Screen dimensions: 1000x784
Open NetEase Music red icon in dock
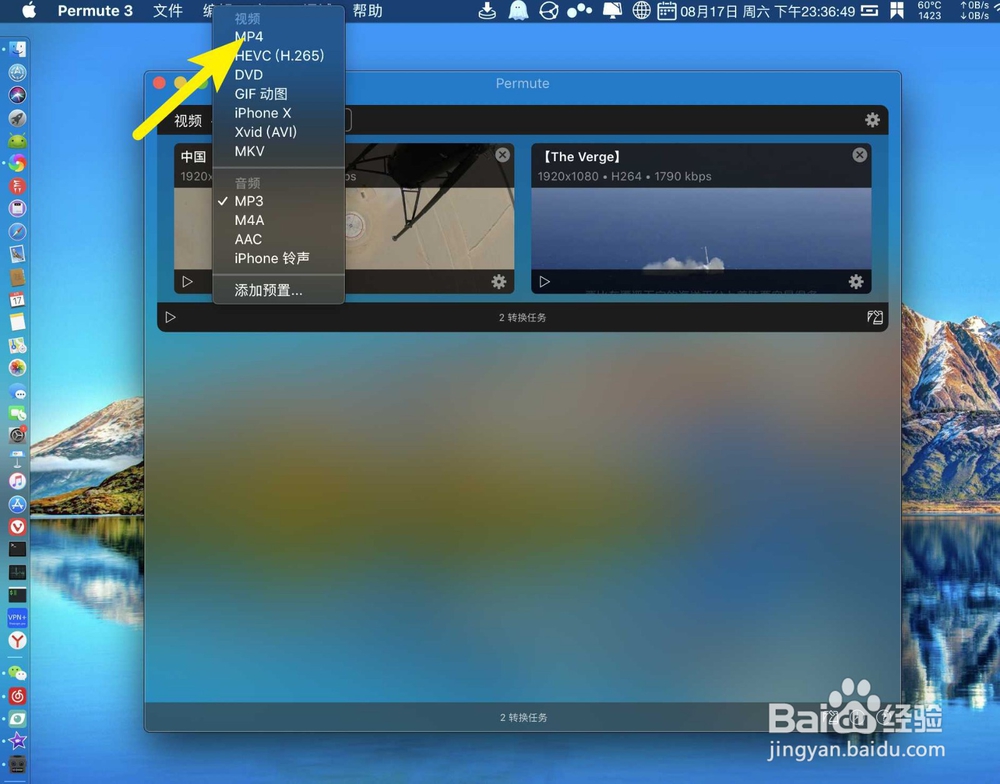tap(17, 696)
